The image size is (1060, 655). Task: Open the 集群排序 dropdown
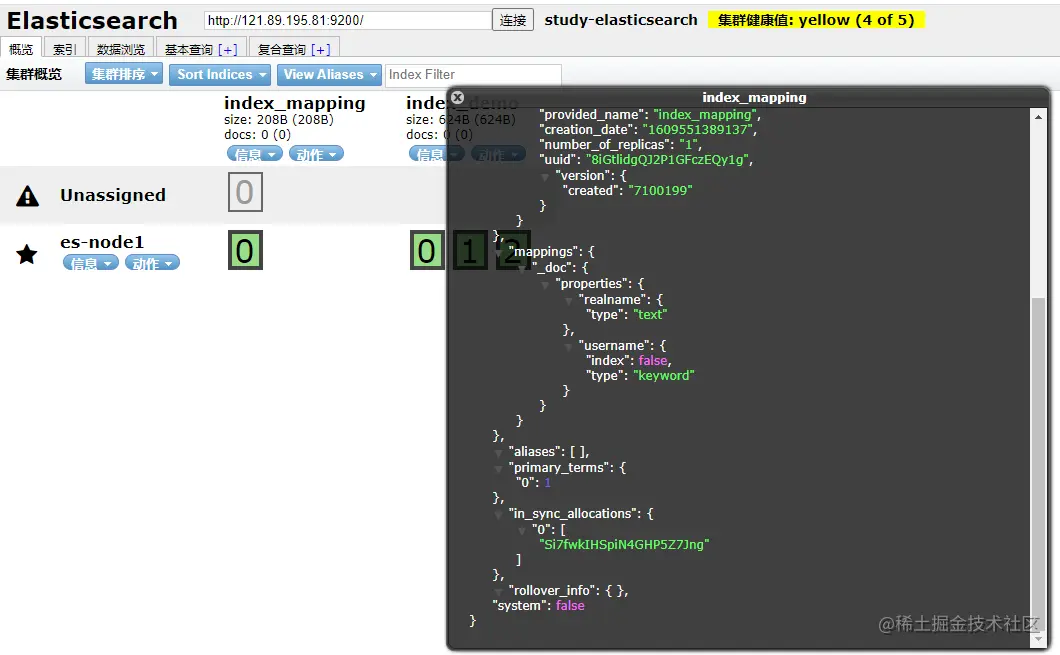tap(124, 74)
